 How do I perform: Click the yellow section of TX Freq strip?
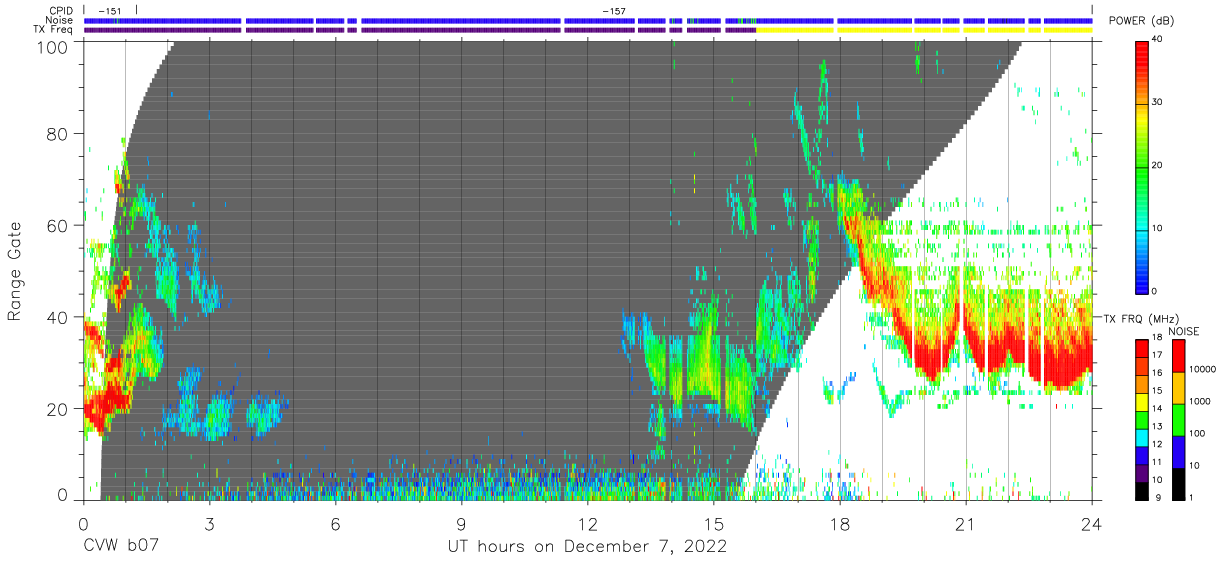pos(925,30)
